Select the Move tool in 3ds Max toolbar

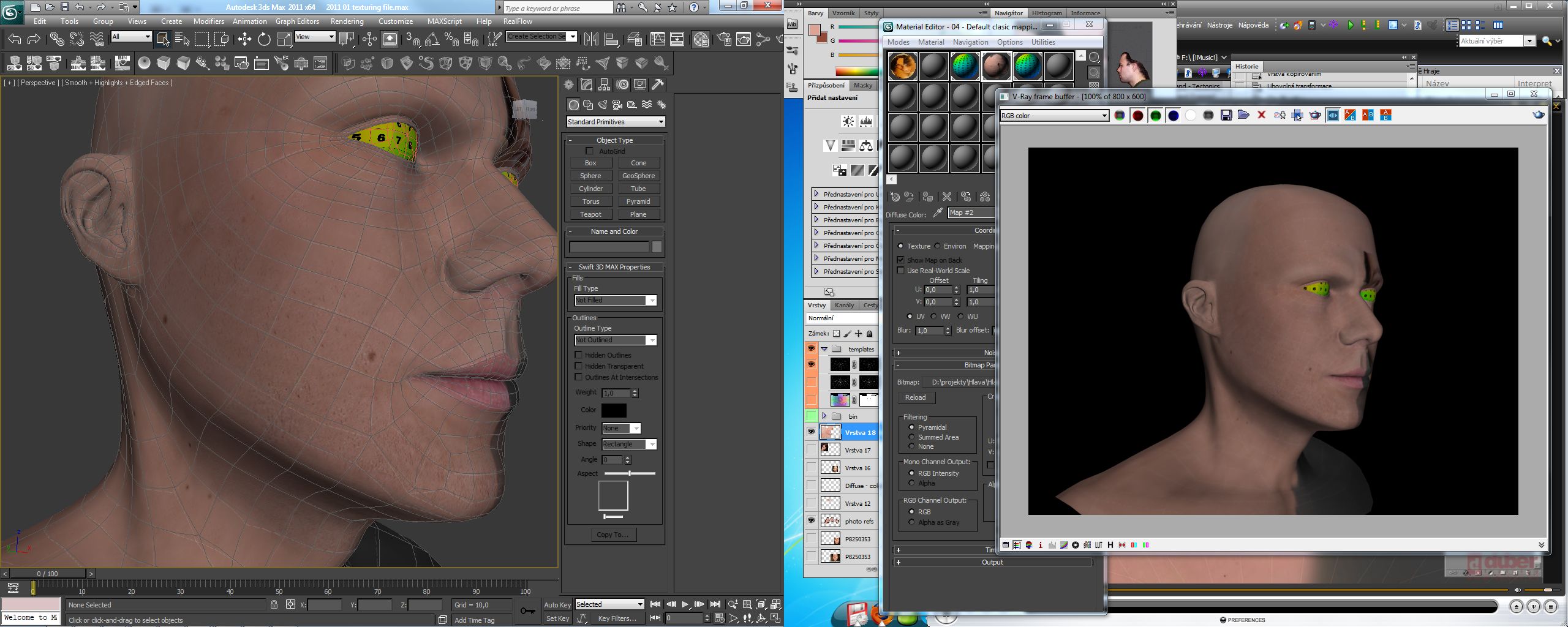click(244, 40)
